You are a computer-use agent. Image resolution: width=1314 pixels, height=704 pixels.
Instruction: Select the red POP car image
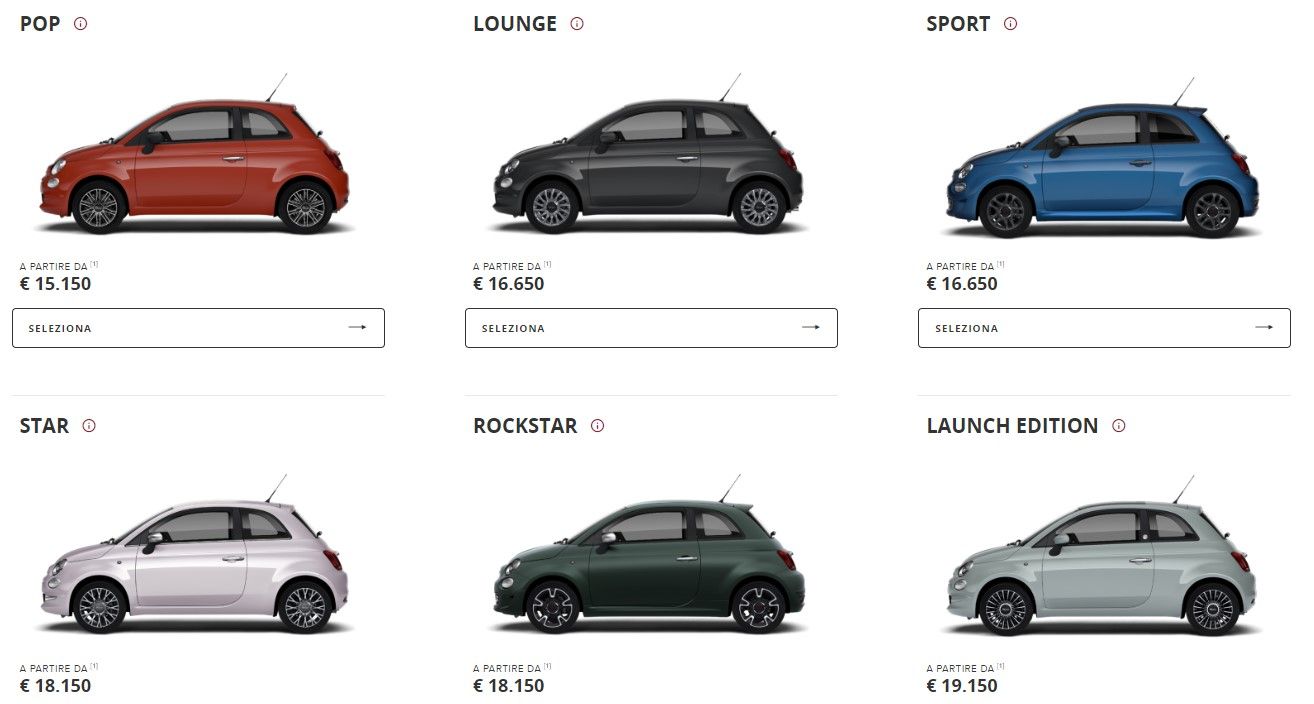click(x=195, y=156)
